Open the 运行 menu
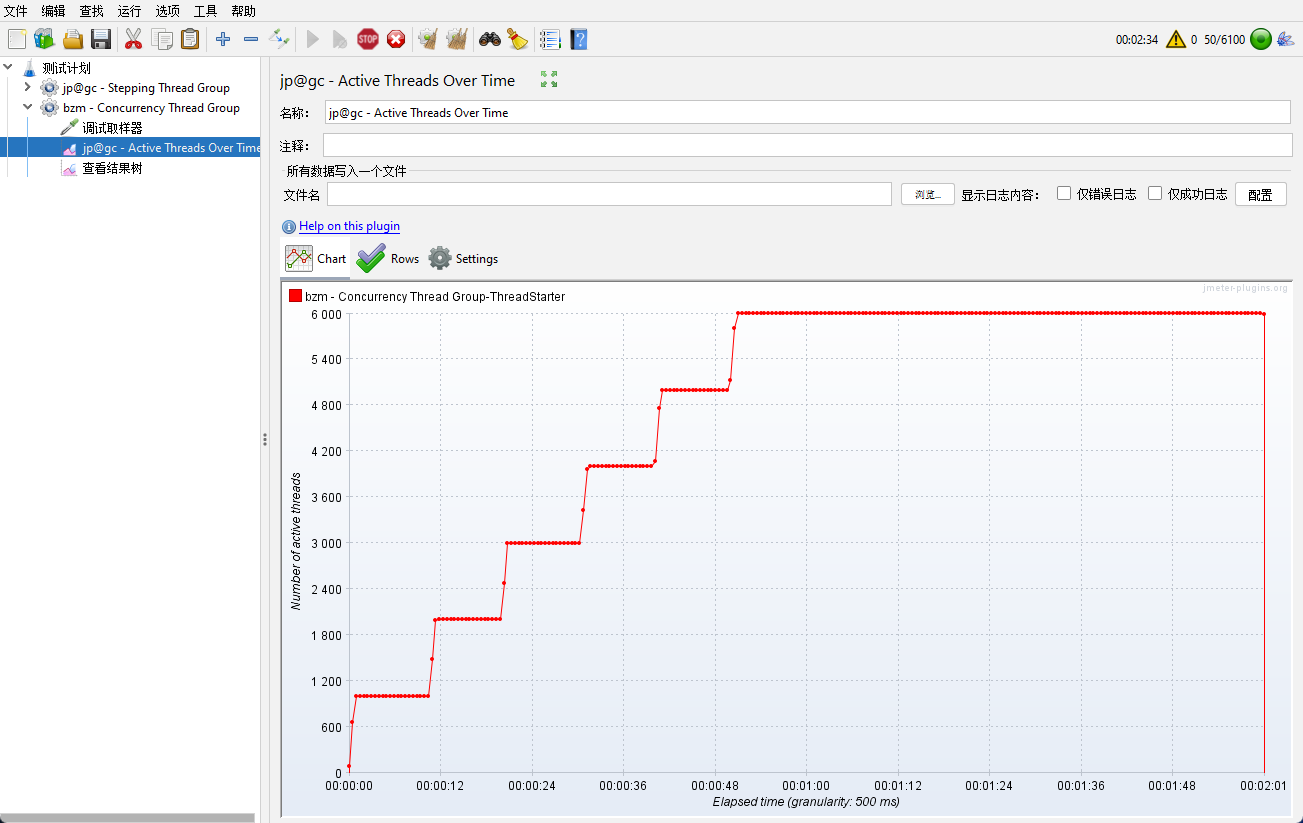 [129, 11]
